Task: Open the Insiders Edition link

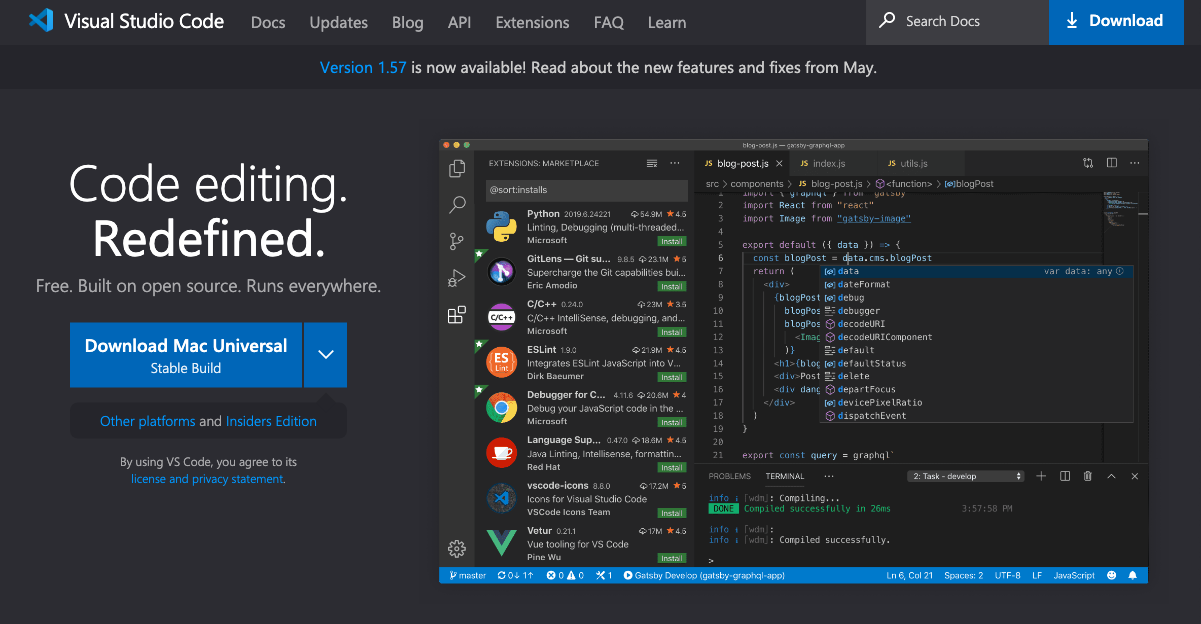Action: pyautogui.click(x=271, y=421)
